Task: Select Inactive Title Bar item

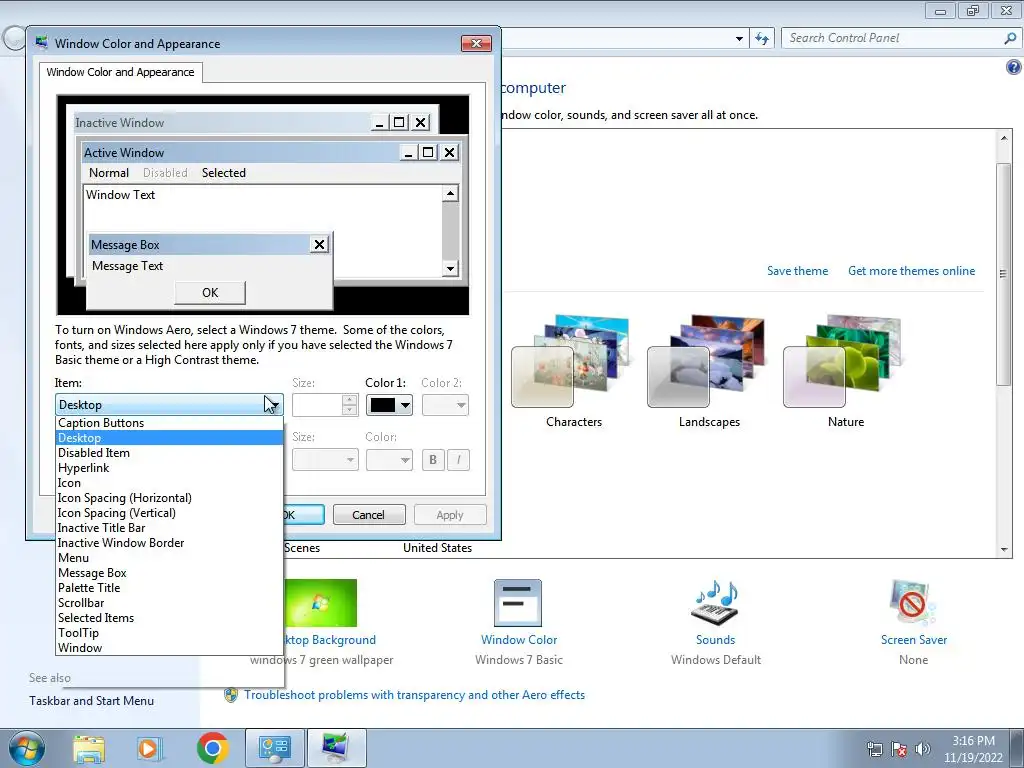Action: (x=169, y=528)
